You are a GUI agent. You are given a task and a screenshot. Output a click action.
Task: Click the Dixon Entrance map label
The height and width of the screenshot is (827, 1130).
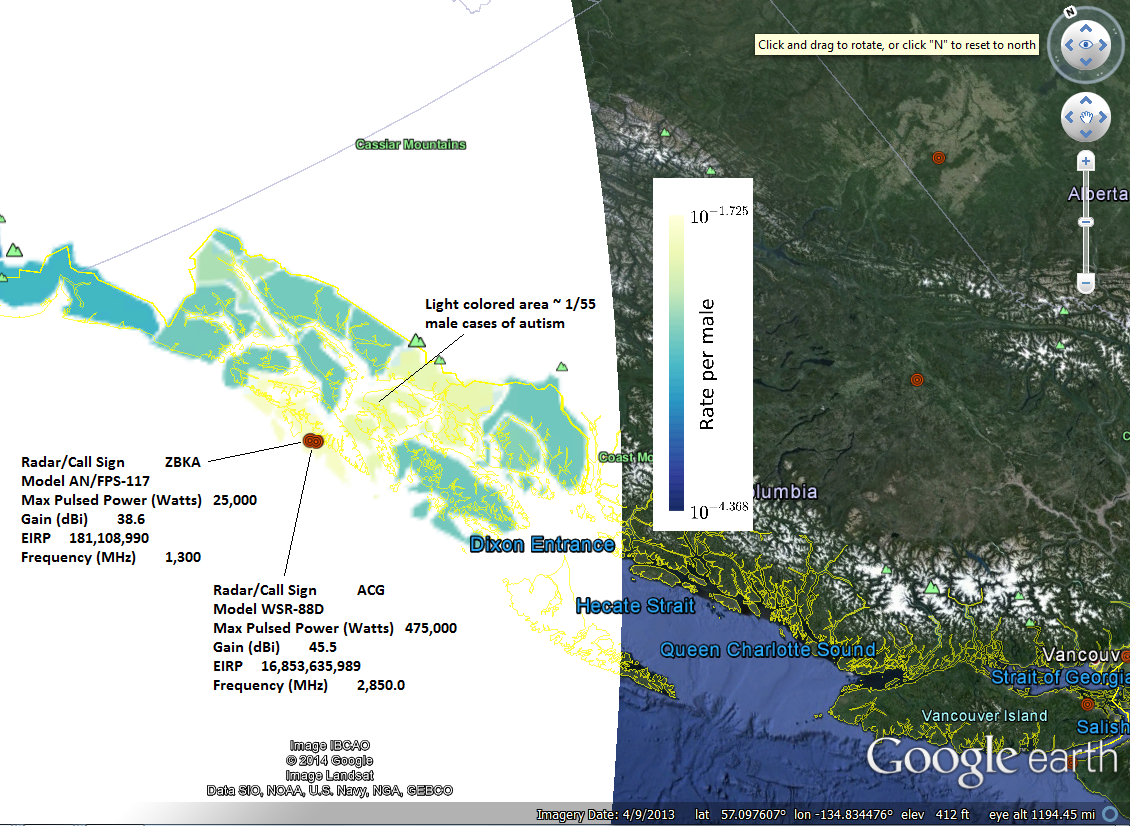(541, 545)
